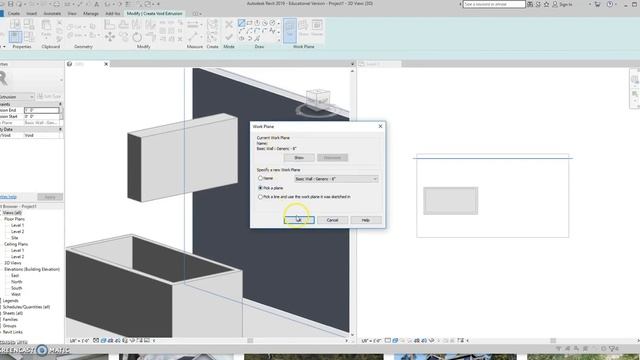Open the Basic Wall work plane name dropdown

pos(336,179)
